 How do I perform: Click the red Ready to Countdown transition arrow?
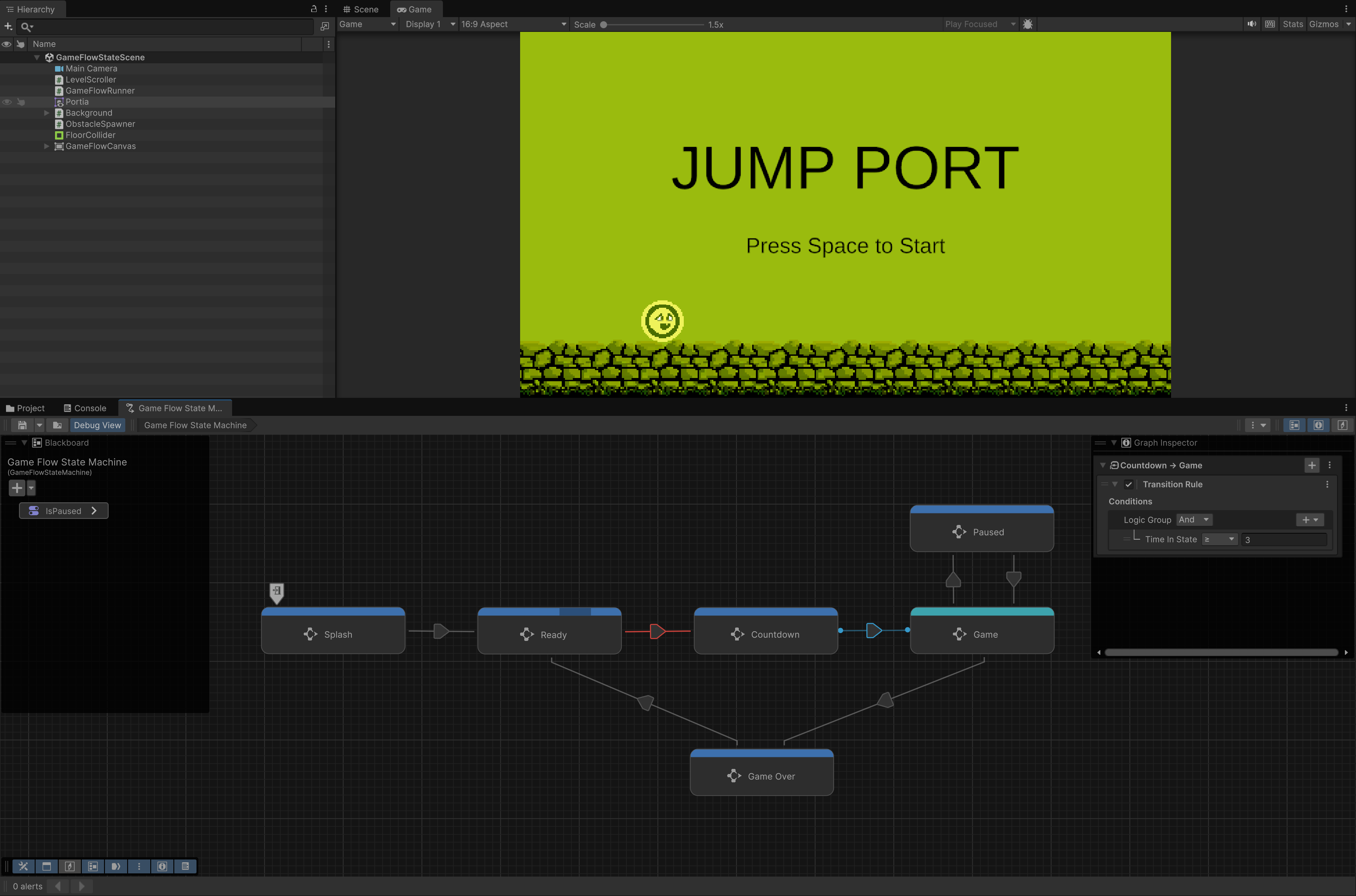[658, 631]
